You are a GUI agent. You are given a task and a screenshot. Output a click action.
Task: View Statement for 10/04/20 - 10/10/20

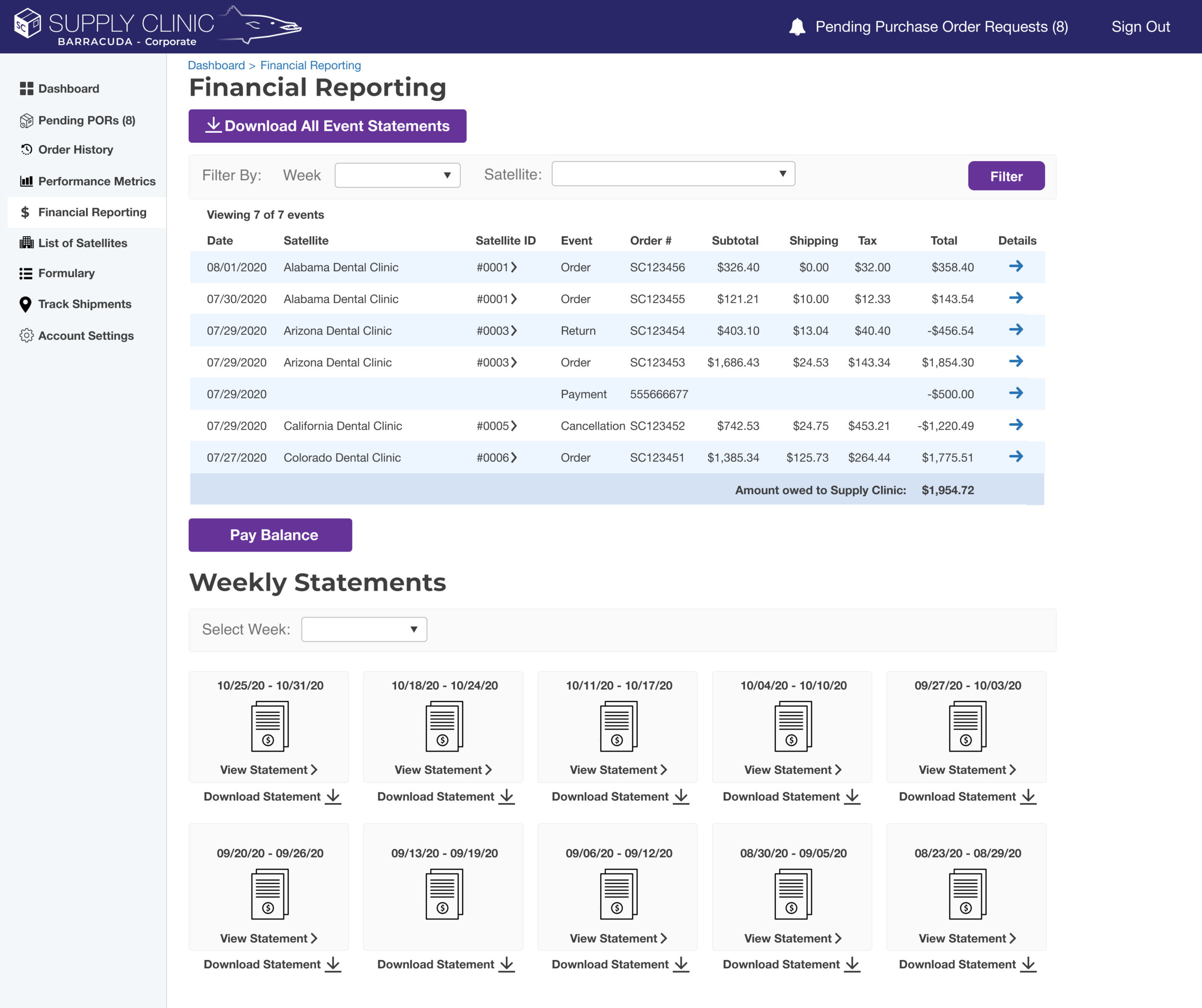pyautogui.click(x=793, y=770)
